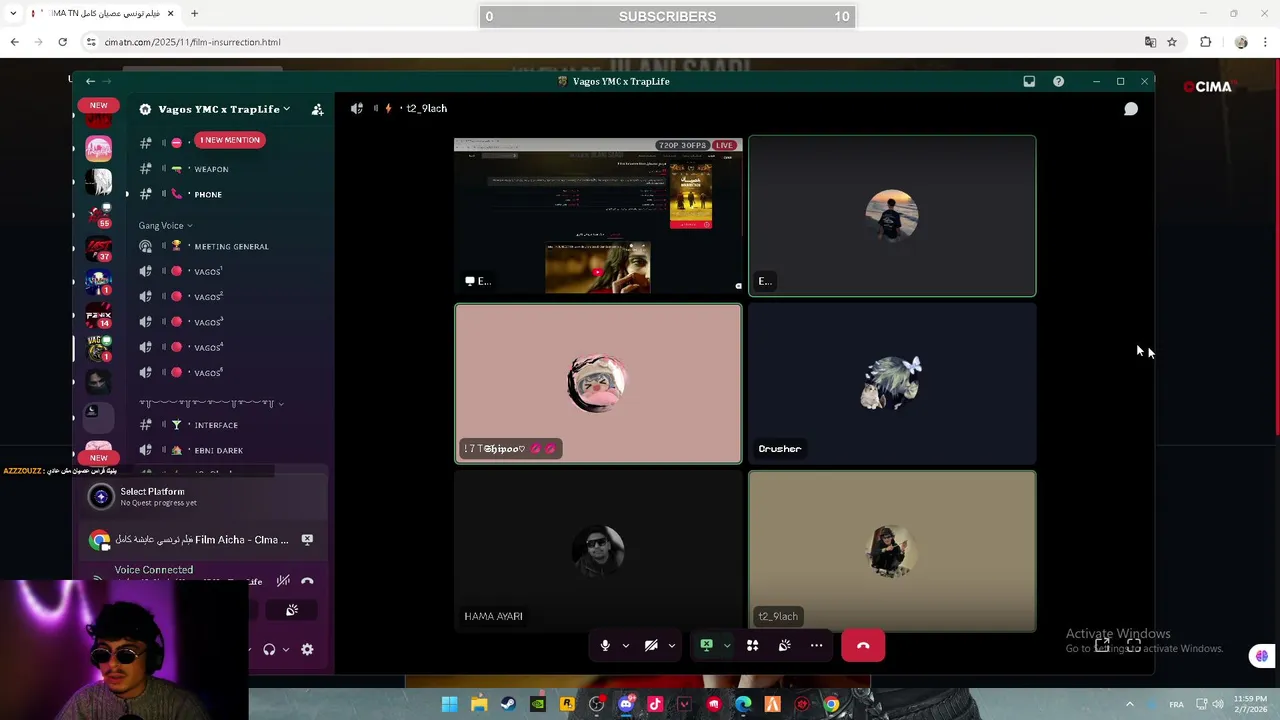The width and height of the screenshot is (1280, 720).
Task: Open camera options arrow
Action: tap(672, 646)
